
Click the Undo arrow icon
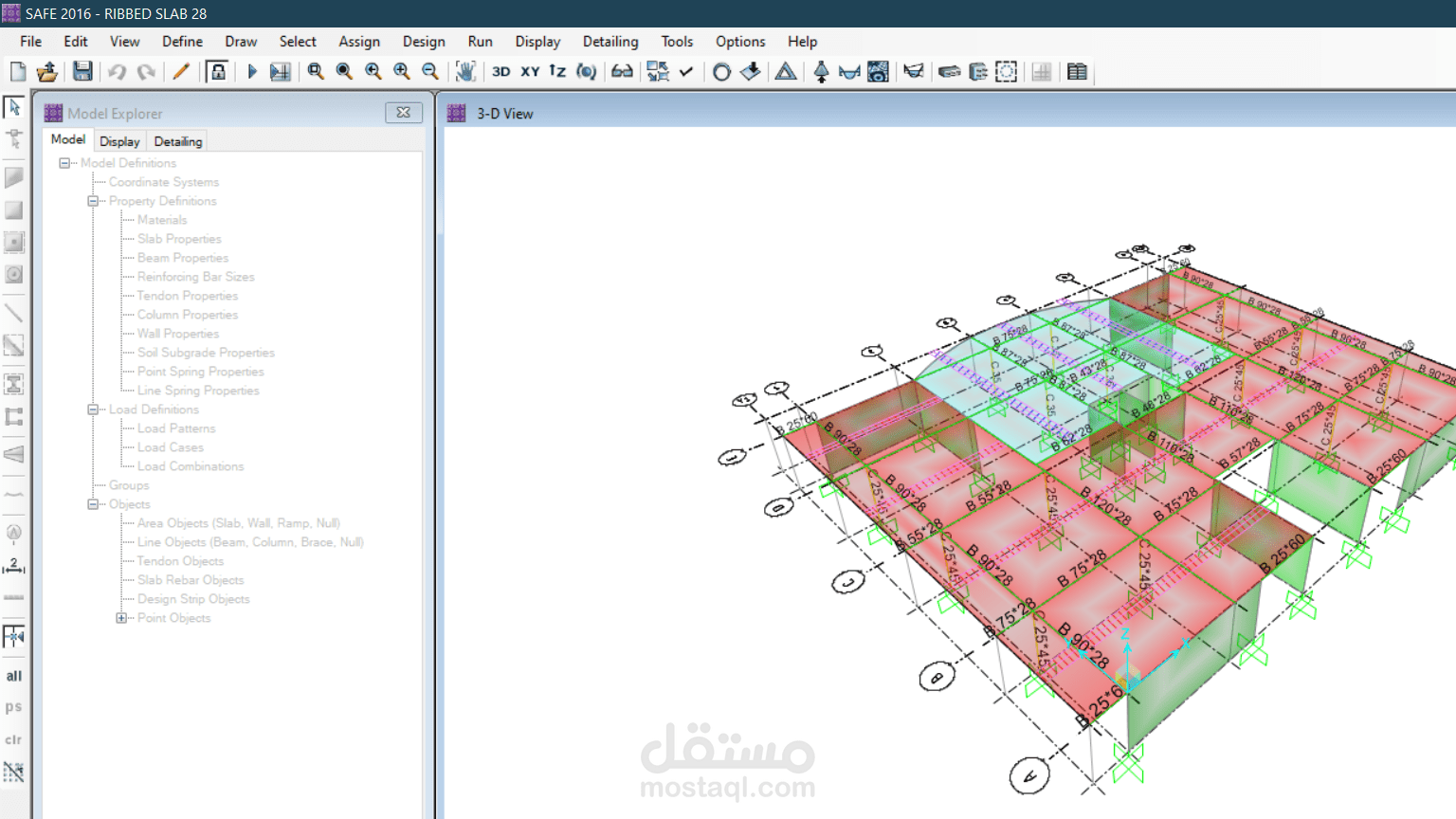click(117, 72)
